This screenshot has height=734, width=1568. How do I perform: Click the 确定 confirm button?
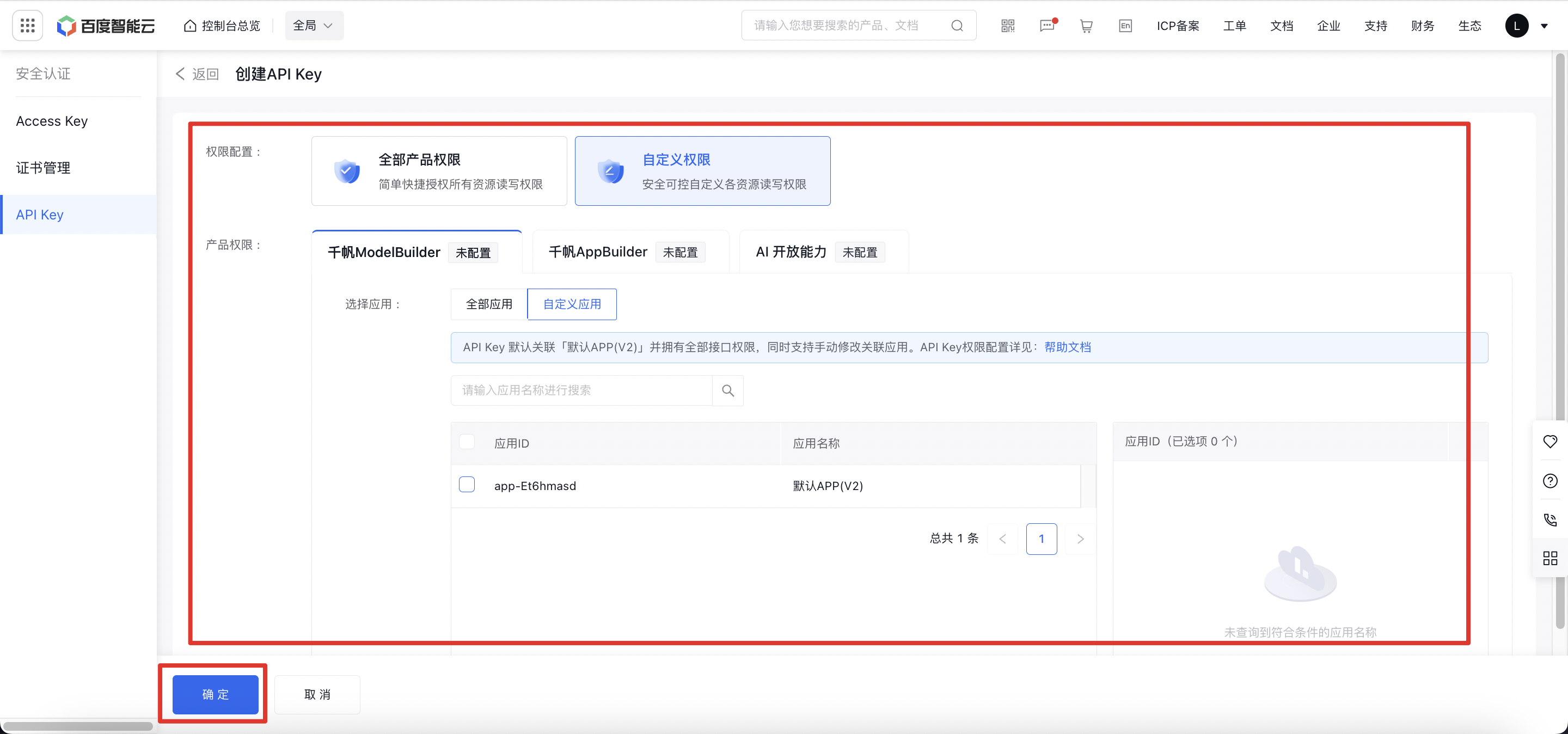(x=216, y=694)
